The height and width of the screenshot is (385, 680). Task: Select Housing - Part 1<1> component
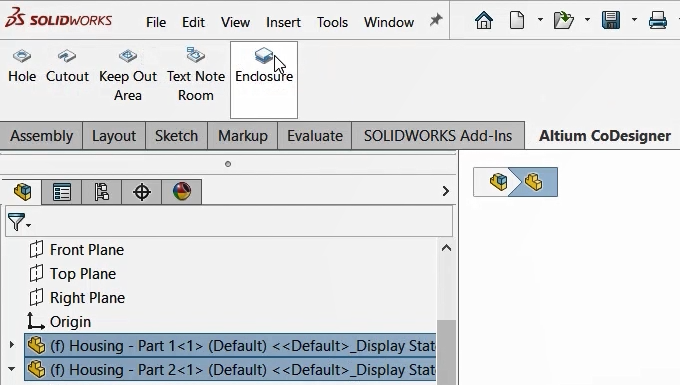click(230, 346)
